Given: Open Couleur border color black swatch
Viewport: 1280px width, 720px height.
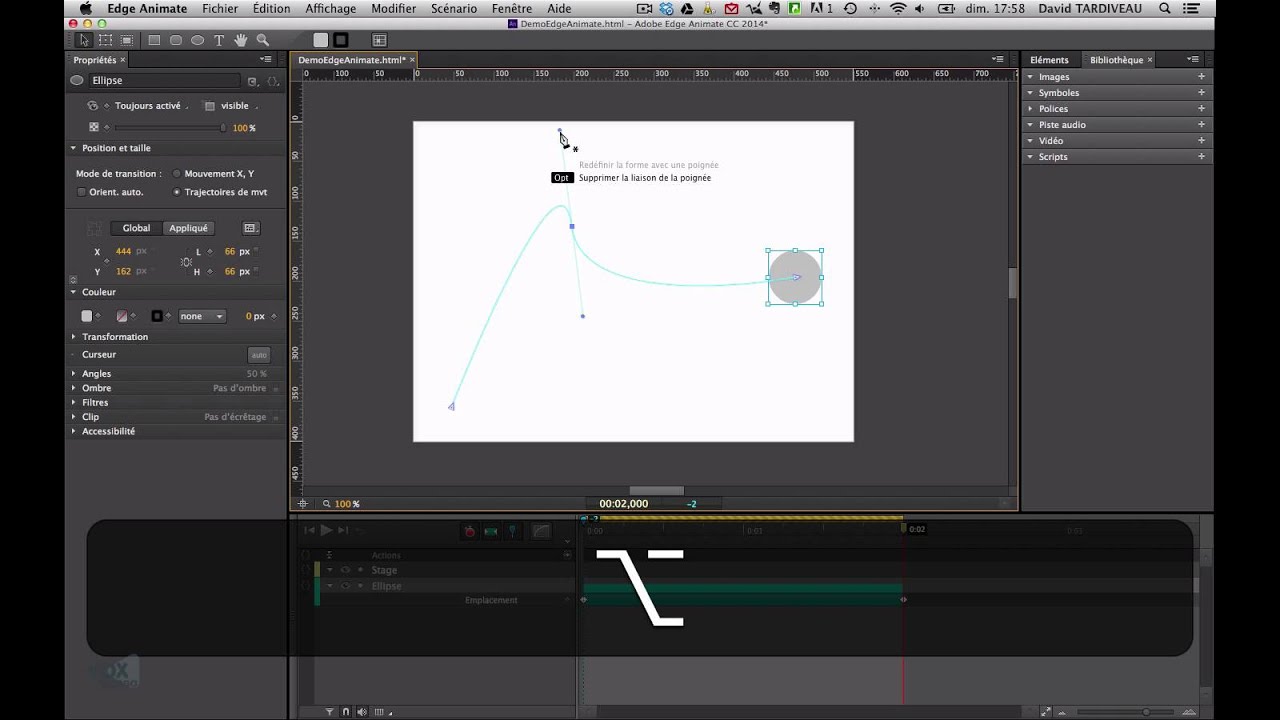Looking at the screenshot, I should (157, 316).
